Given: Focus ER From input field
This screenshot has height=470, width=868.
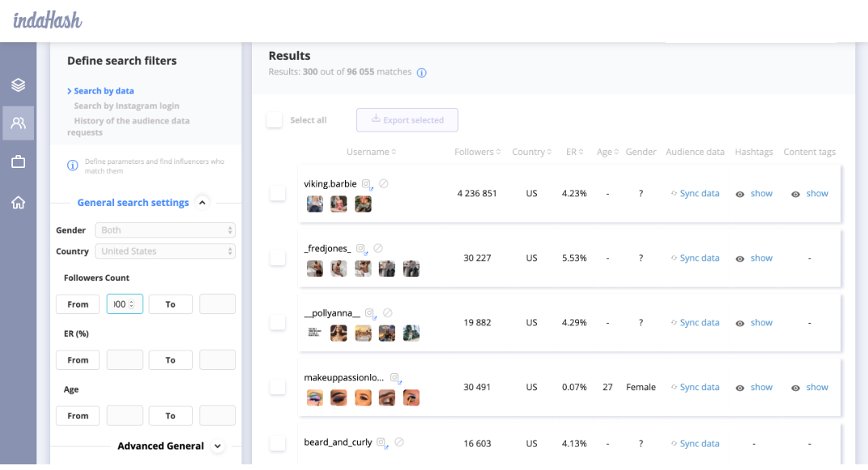Looking at the screenshot, I should [x=125, y=360].
